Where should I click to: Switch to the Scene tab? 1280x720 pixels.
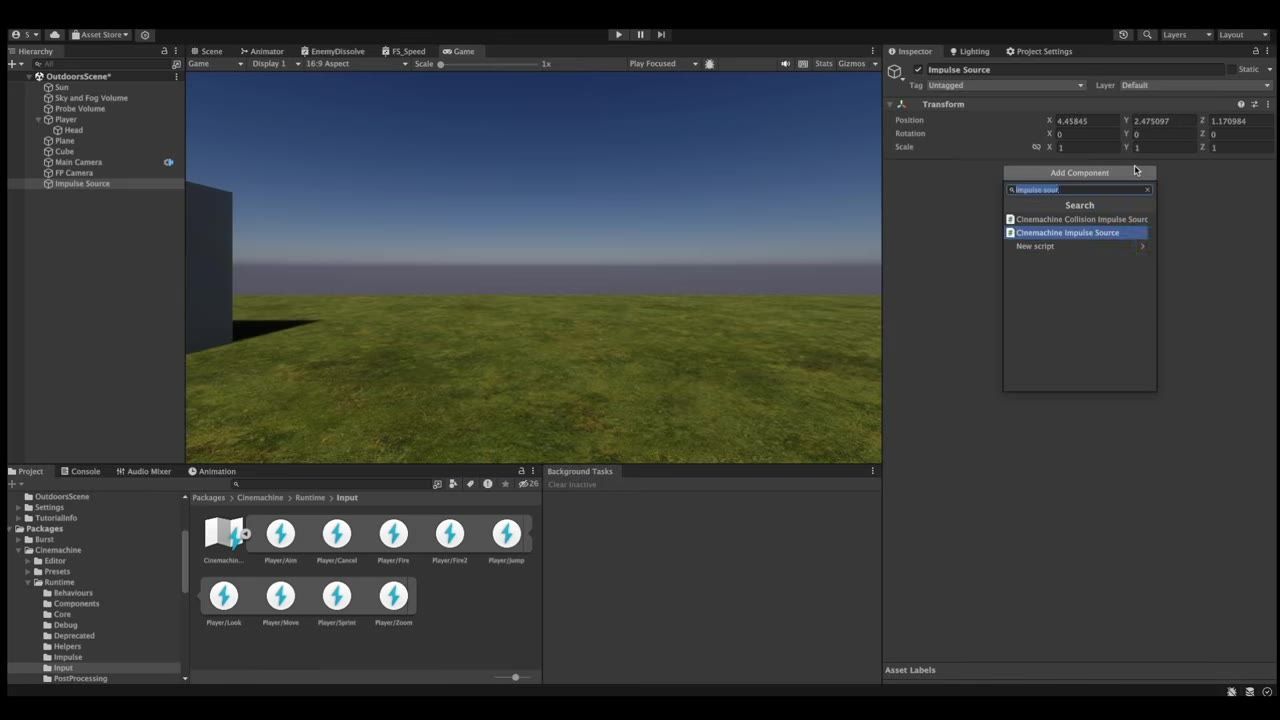point(206,51)
